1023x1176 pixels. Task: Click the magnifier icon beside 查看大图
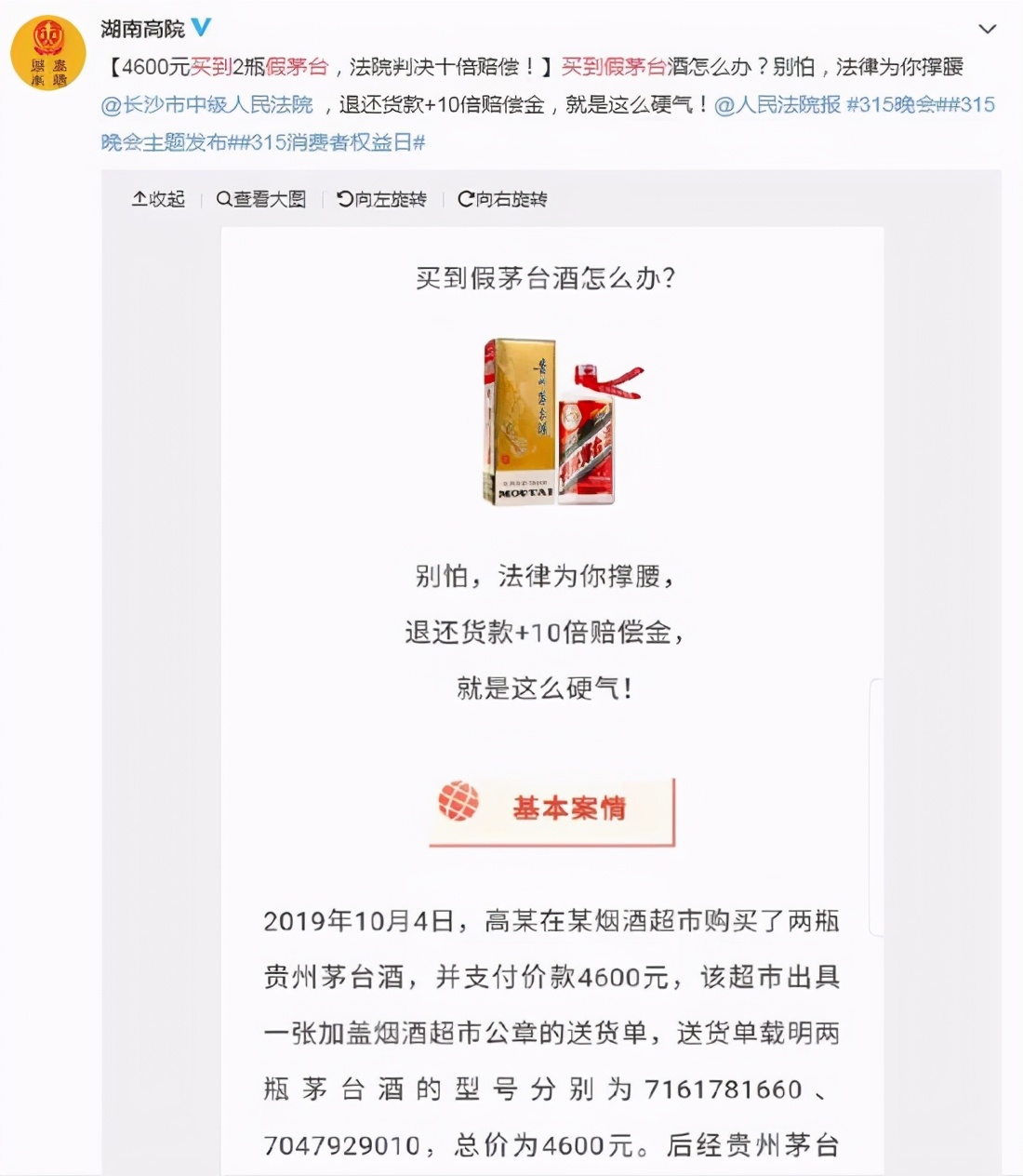click(223, 199)
